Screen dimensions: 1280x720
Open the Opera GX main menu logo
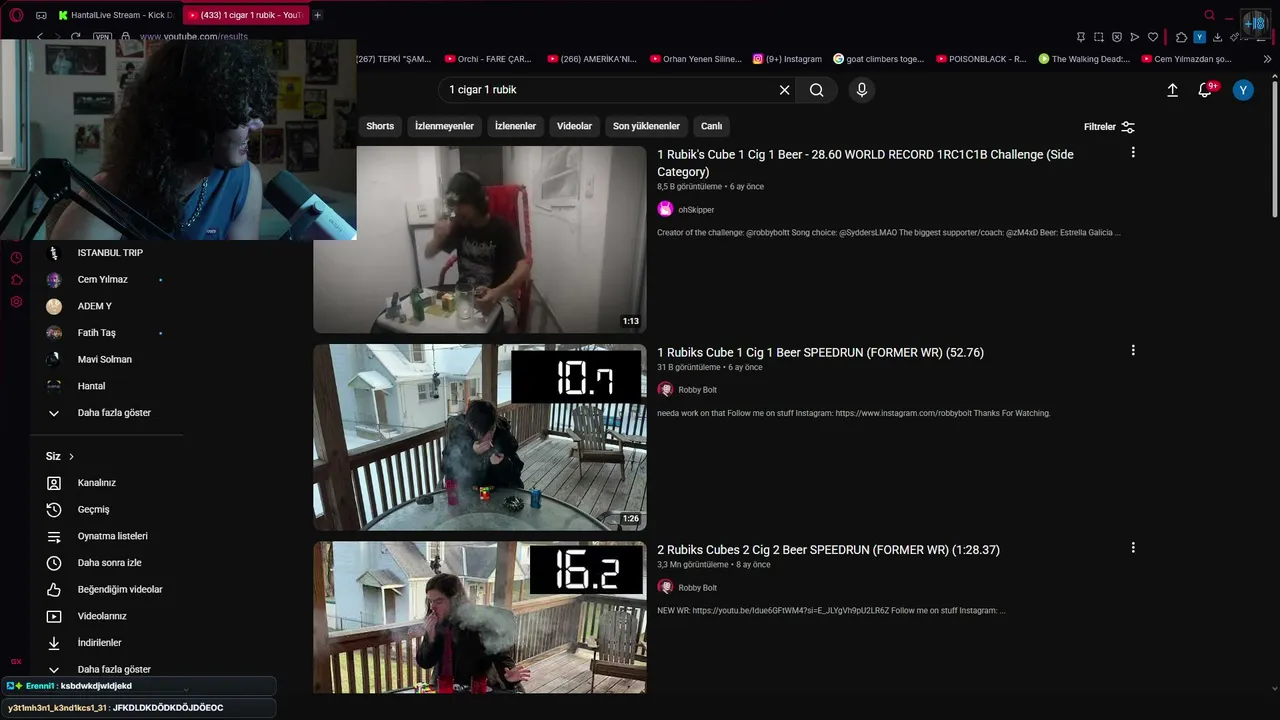(x=16, y=15)
